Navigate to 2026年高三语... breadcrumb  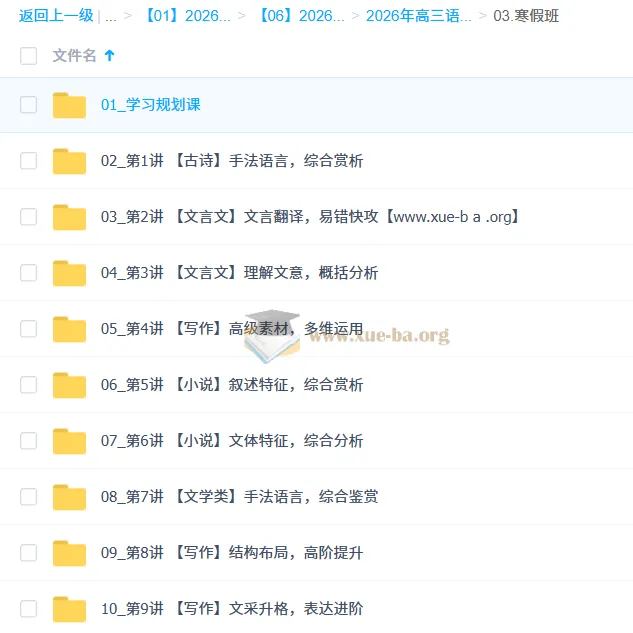coord(419,16)
